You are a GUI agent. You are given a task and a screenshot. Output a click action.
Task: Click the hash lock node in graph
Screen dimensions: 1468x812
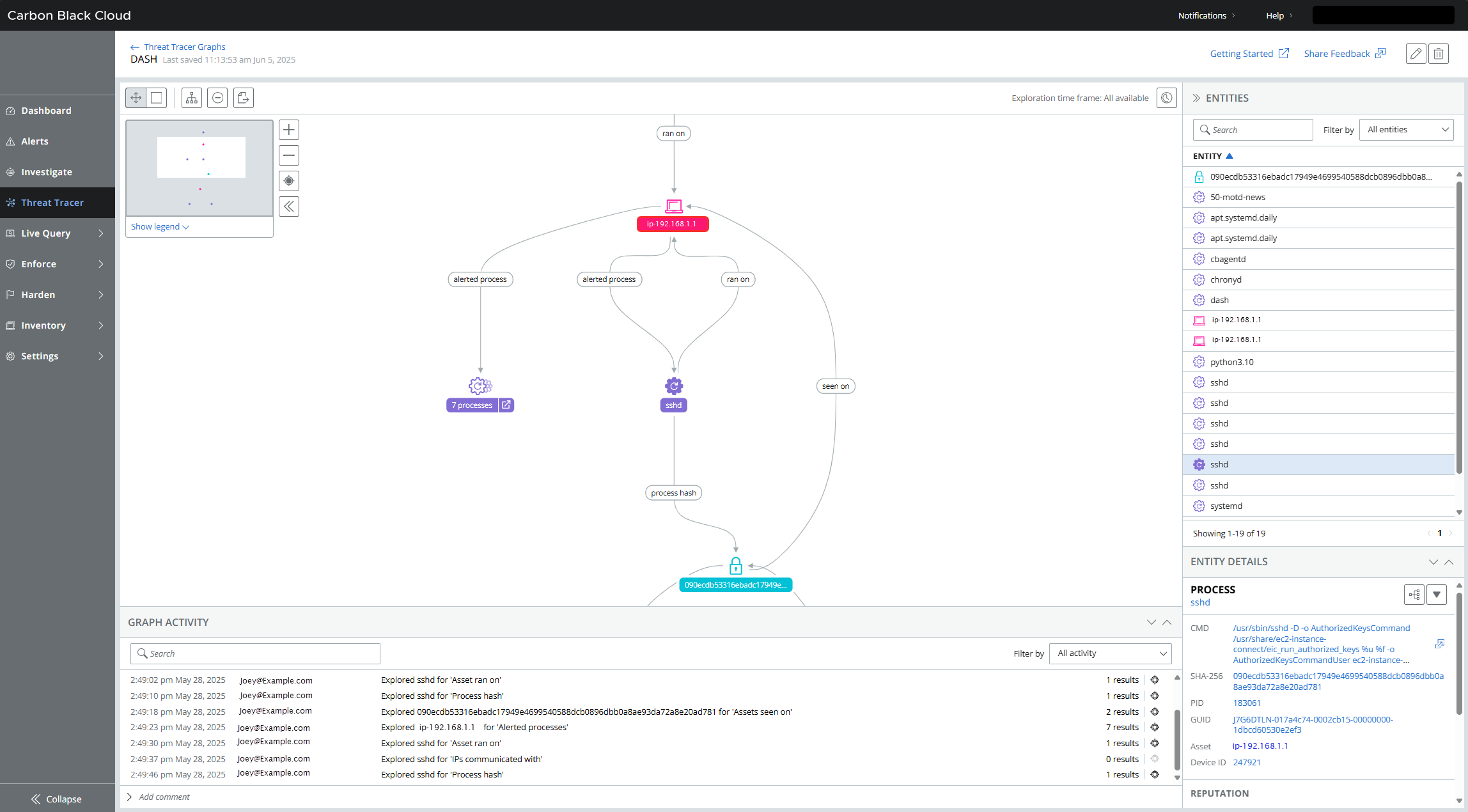(x=736, y=574)
